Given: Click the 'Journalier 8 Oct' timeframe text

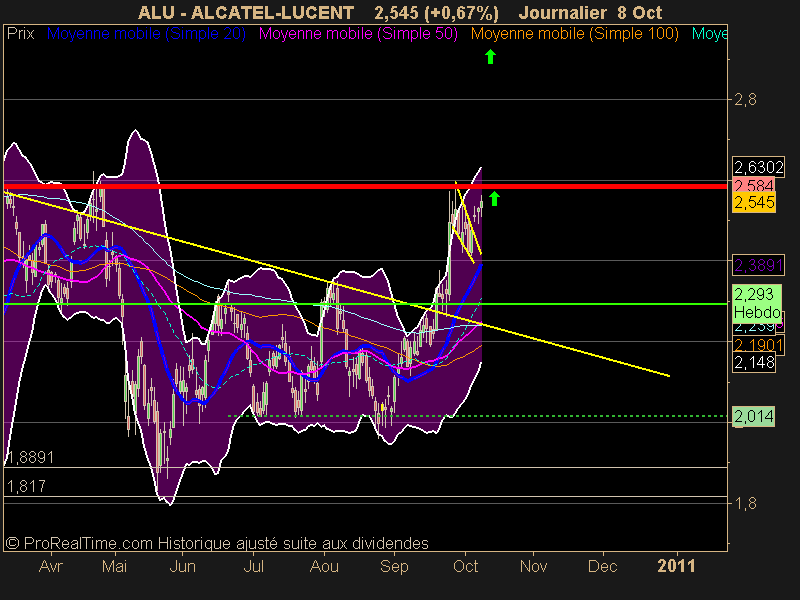Looking at the screenshot, I should (590, 12).
